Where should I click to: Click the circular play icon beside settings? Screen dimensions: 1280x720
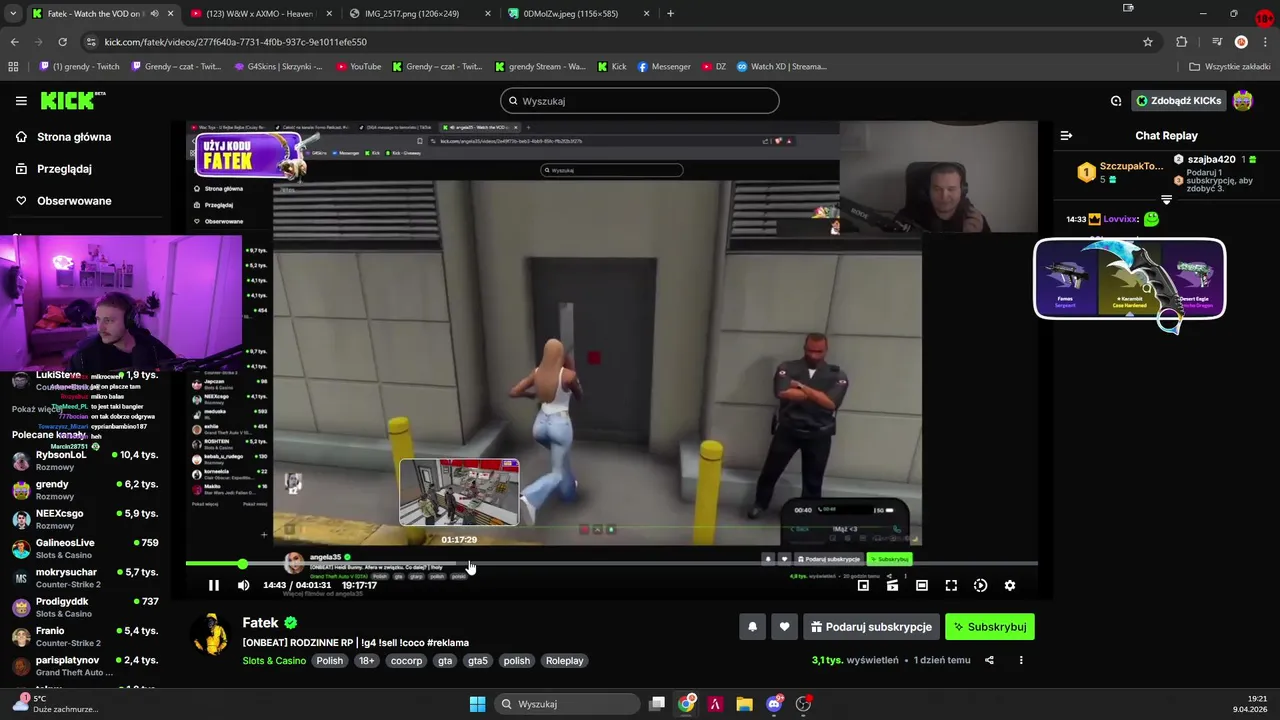(x=980, y=585)
